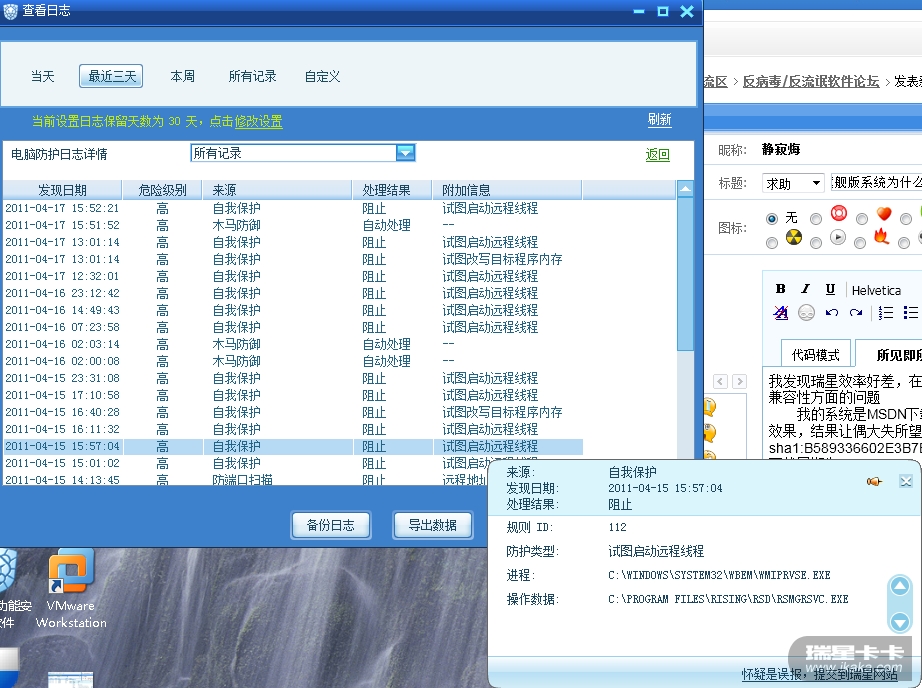Click the green 返回 link

click(657, 155)
